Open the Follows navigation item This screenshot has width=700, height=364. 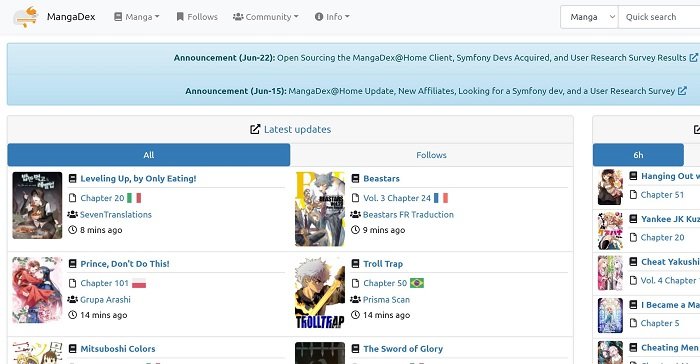point(197,17)
